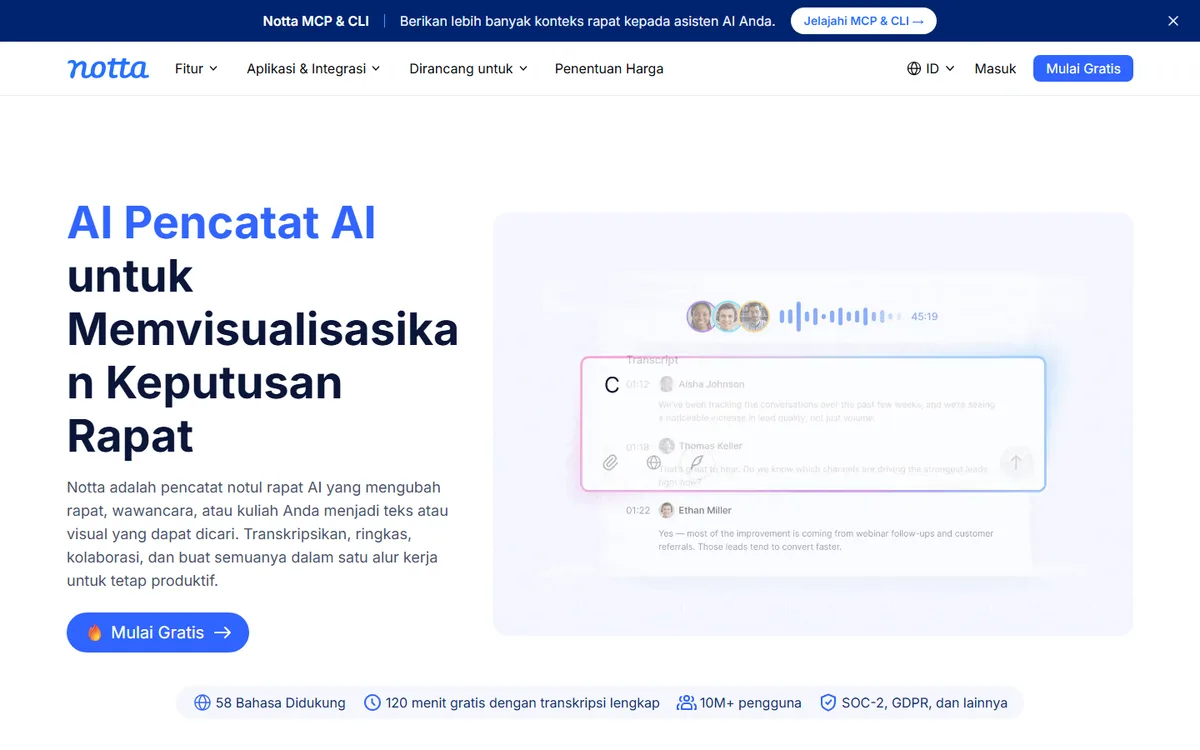Click the flame icon on hero button

click(95, 632)
